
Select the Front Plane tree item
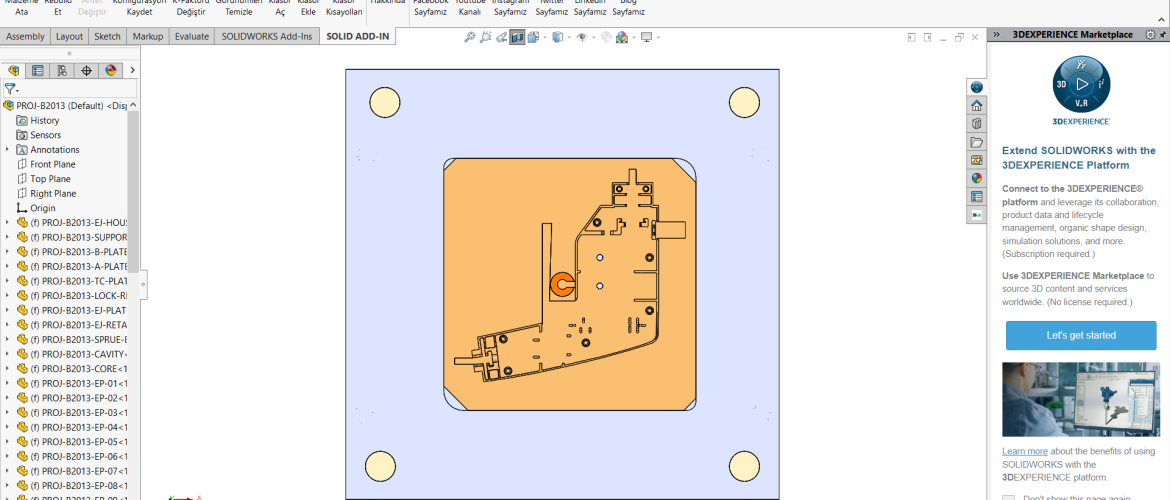coord(52,164)
